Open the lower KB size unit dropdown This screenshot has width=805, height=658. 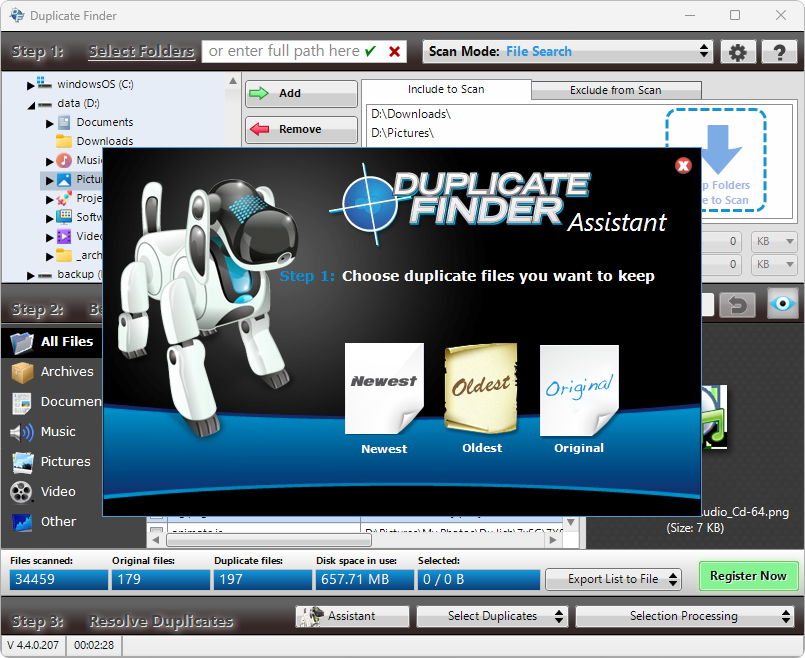pos(774,264)
